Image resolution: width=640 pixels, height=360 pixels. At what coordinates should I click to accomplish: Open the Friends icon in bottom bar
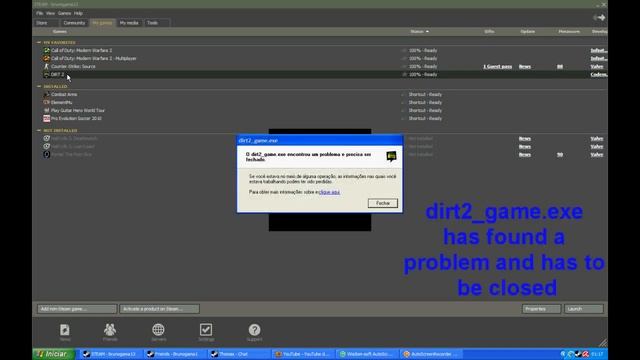tap(110, 329)
